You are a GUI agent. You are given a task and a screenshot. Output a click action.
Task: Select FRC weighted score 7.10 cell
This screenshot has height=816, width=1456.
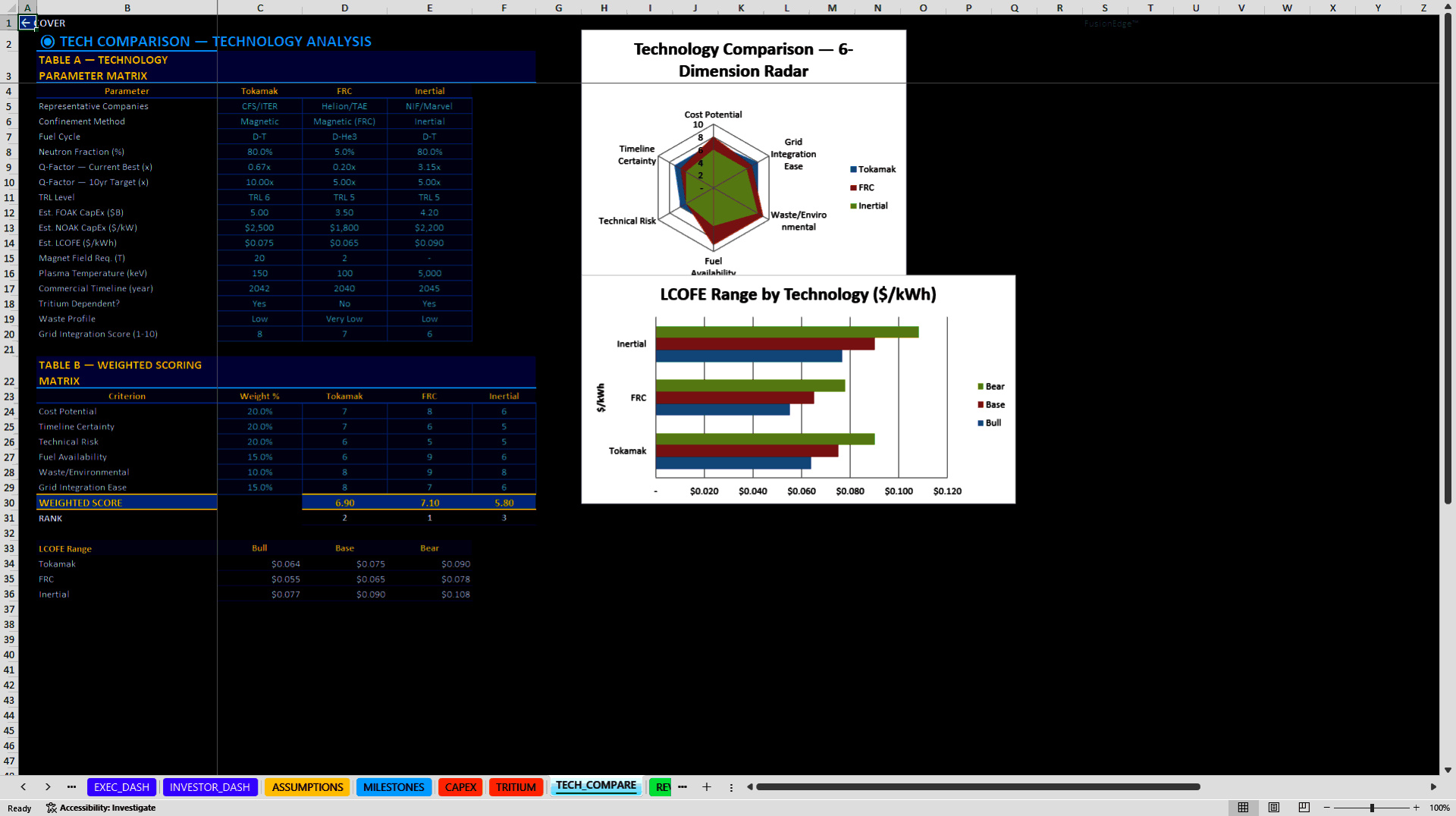coord(429,503)
